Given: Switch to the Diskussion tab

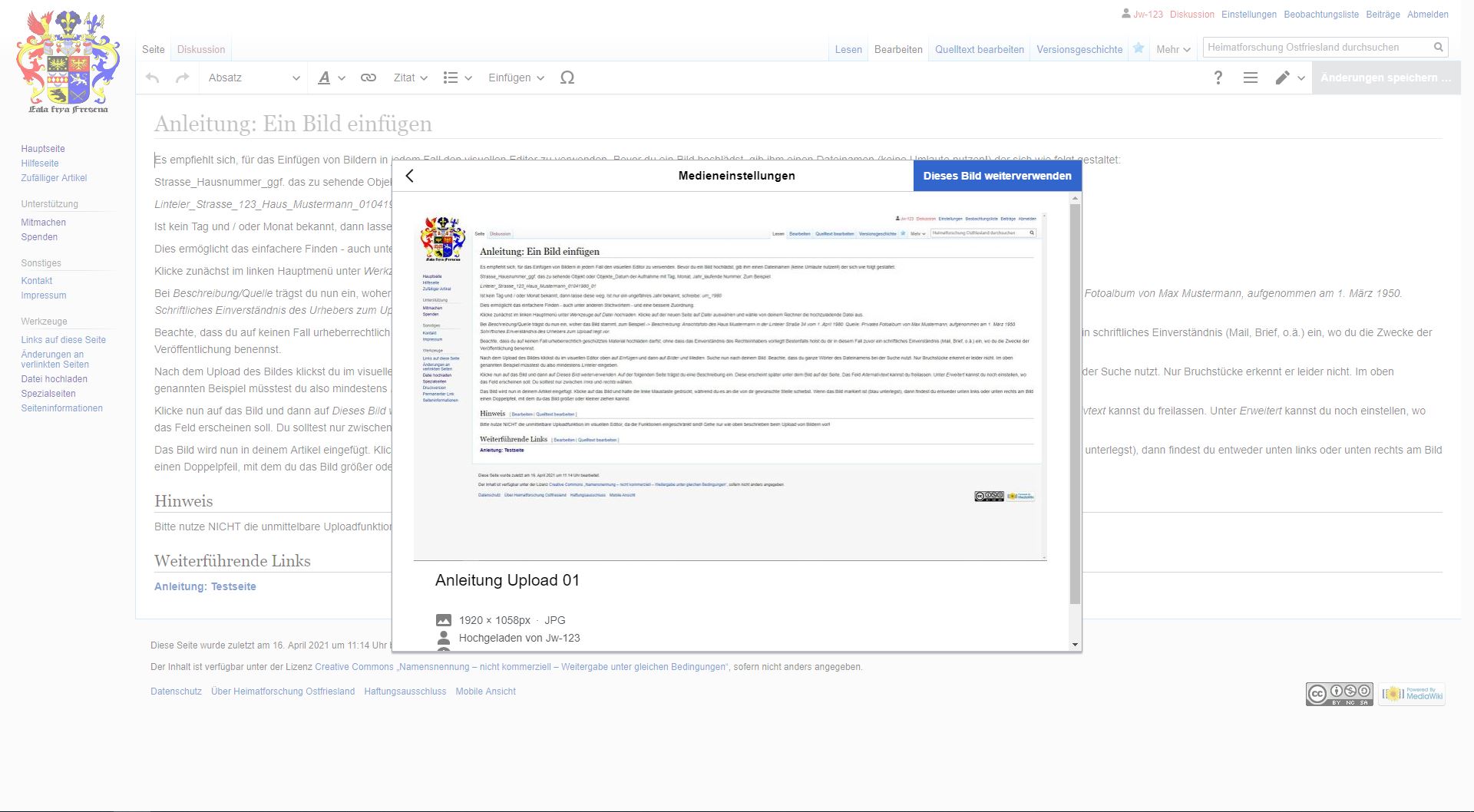Looking at the screenshot, I should pos(201,50).
